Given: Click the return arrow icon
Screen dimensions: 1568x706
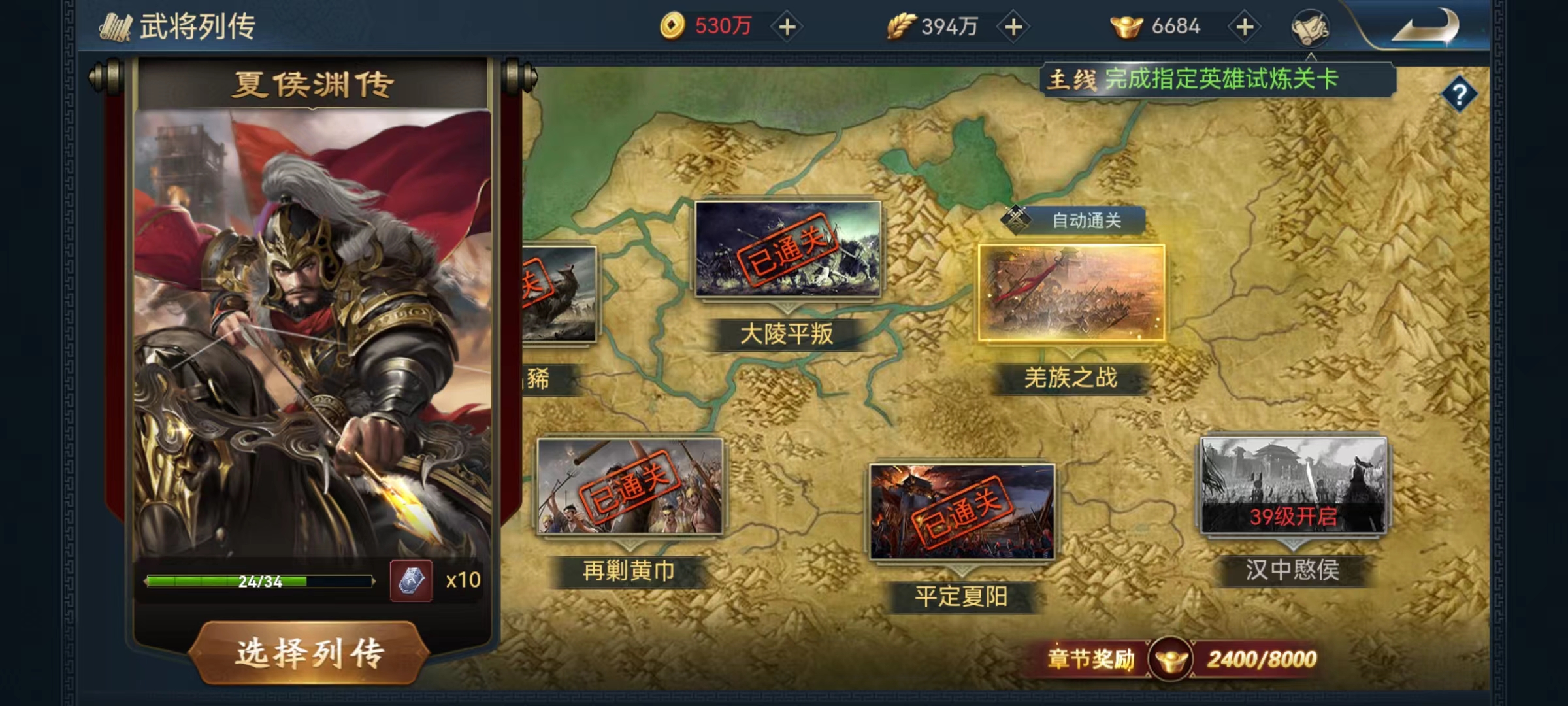Looking at the screenshot, I should coord(1425,27).
